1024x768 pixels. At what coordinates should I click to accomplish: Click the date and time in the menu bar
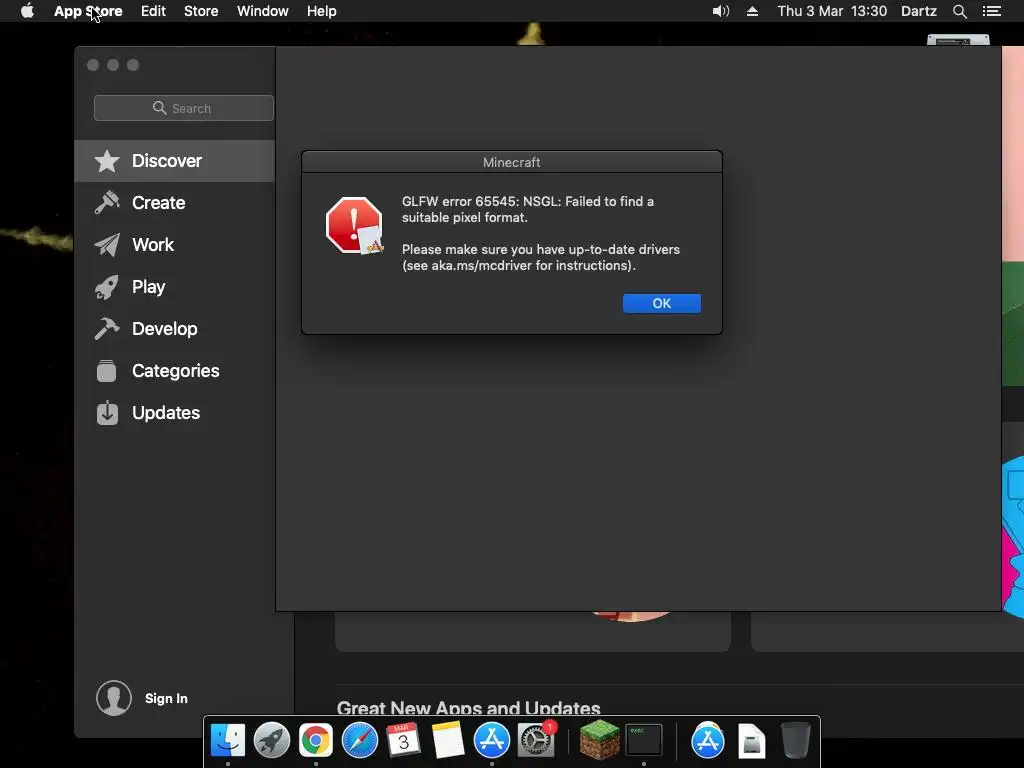click(x=832, y=11)
